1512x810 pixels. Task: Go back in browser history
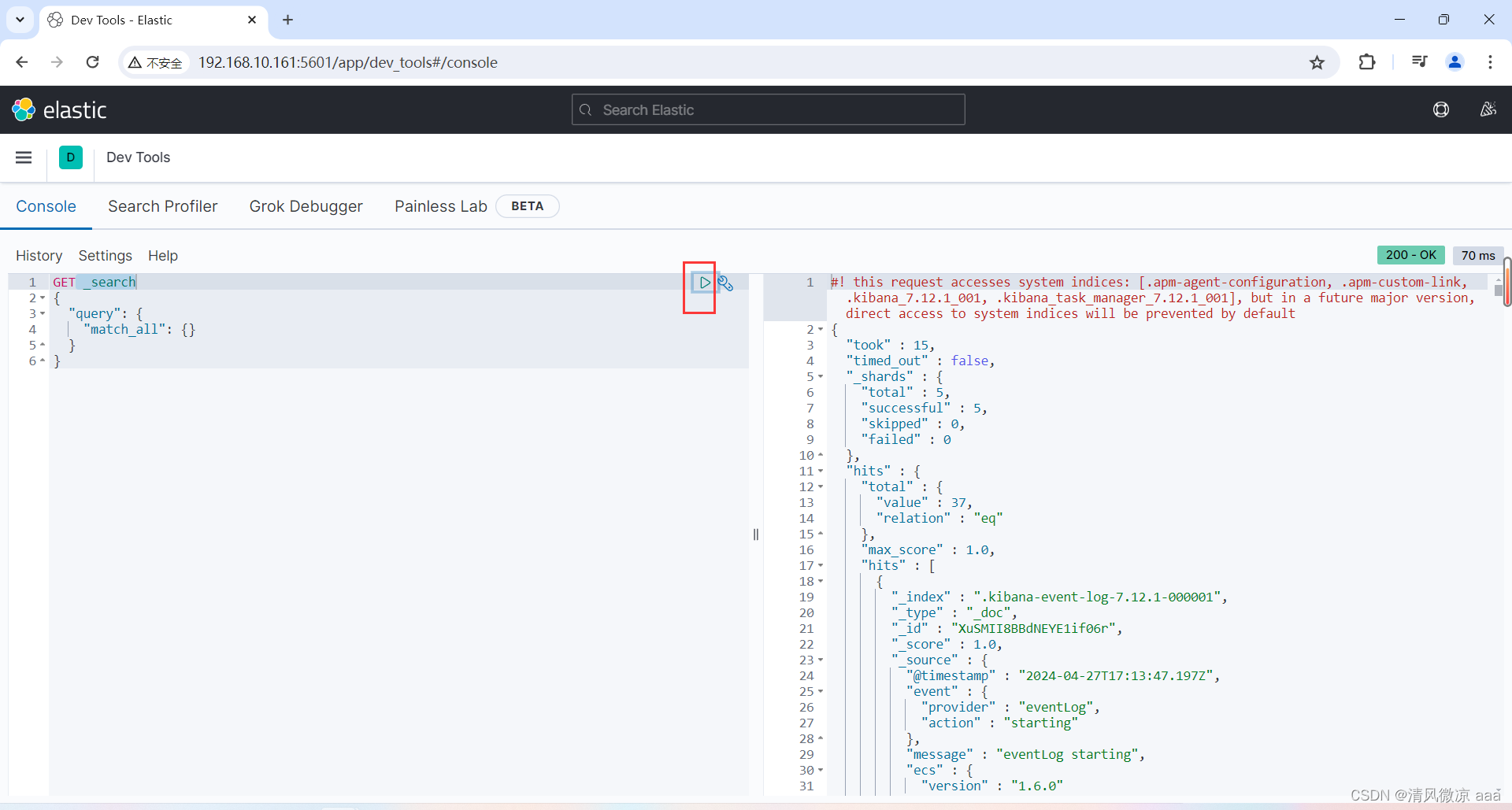point(22,62)
